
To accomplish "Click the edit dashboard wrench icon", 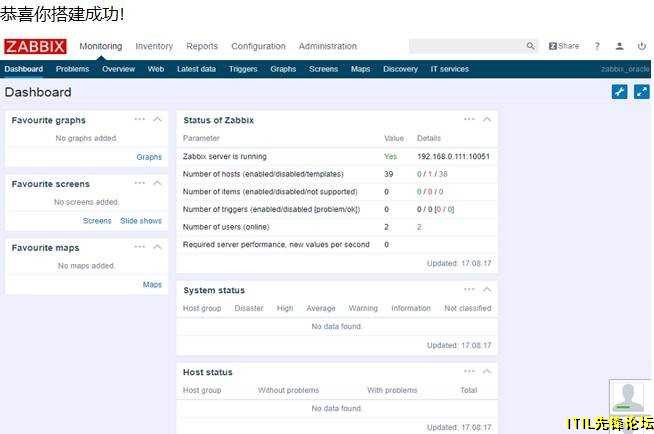I will pyautogui.click(x=619, y=92).
